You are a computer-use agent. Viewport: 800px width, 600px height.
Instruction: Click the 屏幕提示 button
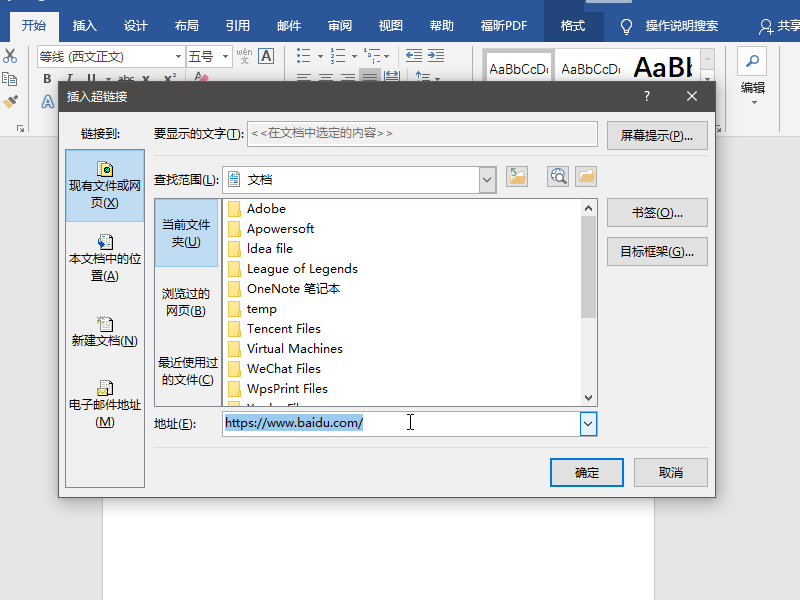(657, 136)
